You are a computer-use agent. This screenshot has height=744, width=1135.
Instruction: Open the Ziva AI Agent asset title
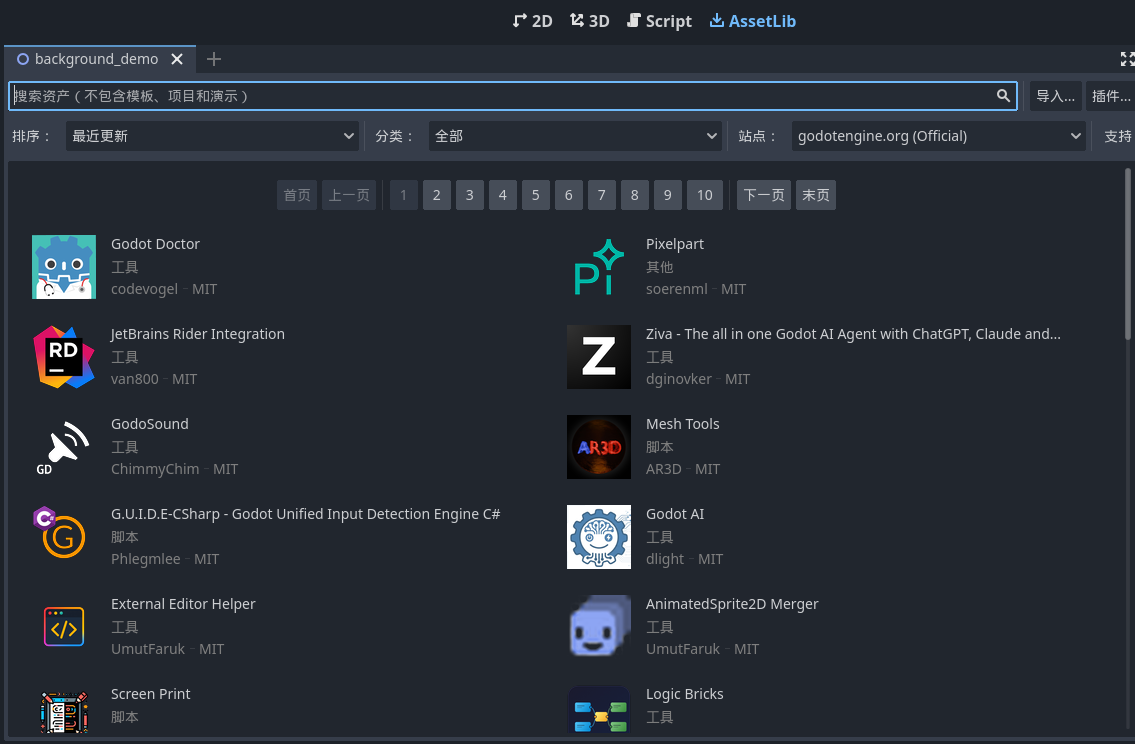(853, 334)
